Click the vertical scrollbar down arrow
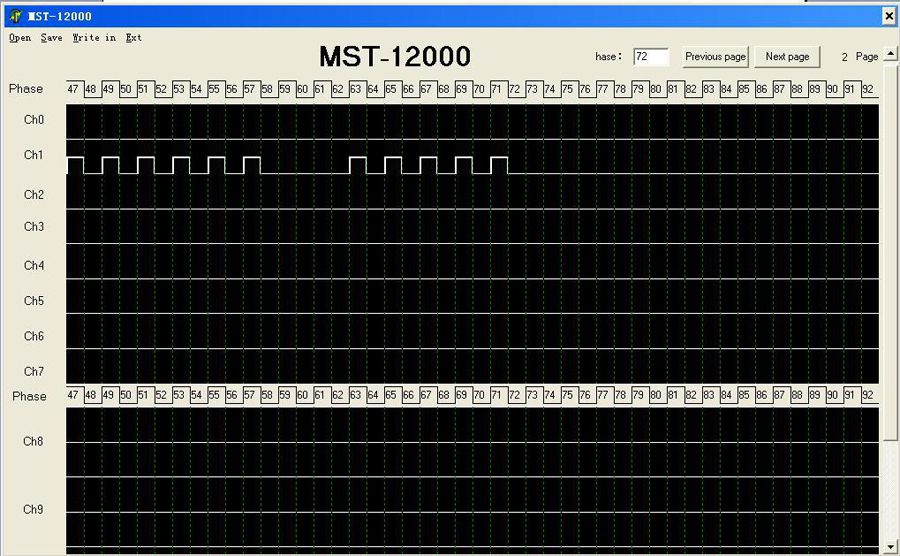The width and height of the screenshot is (900, 556). tap(891, 547)
